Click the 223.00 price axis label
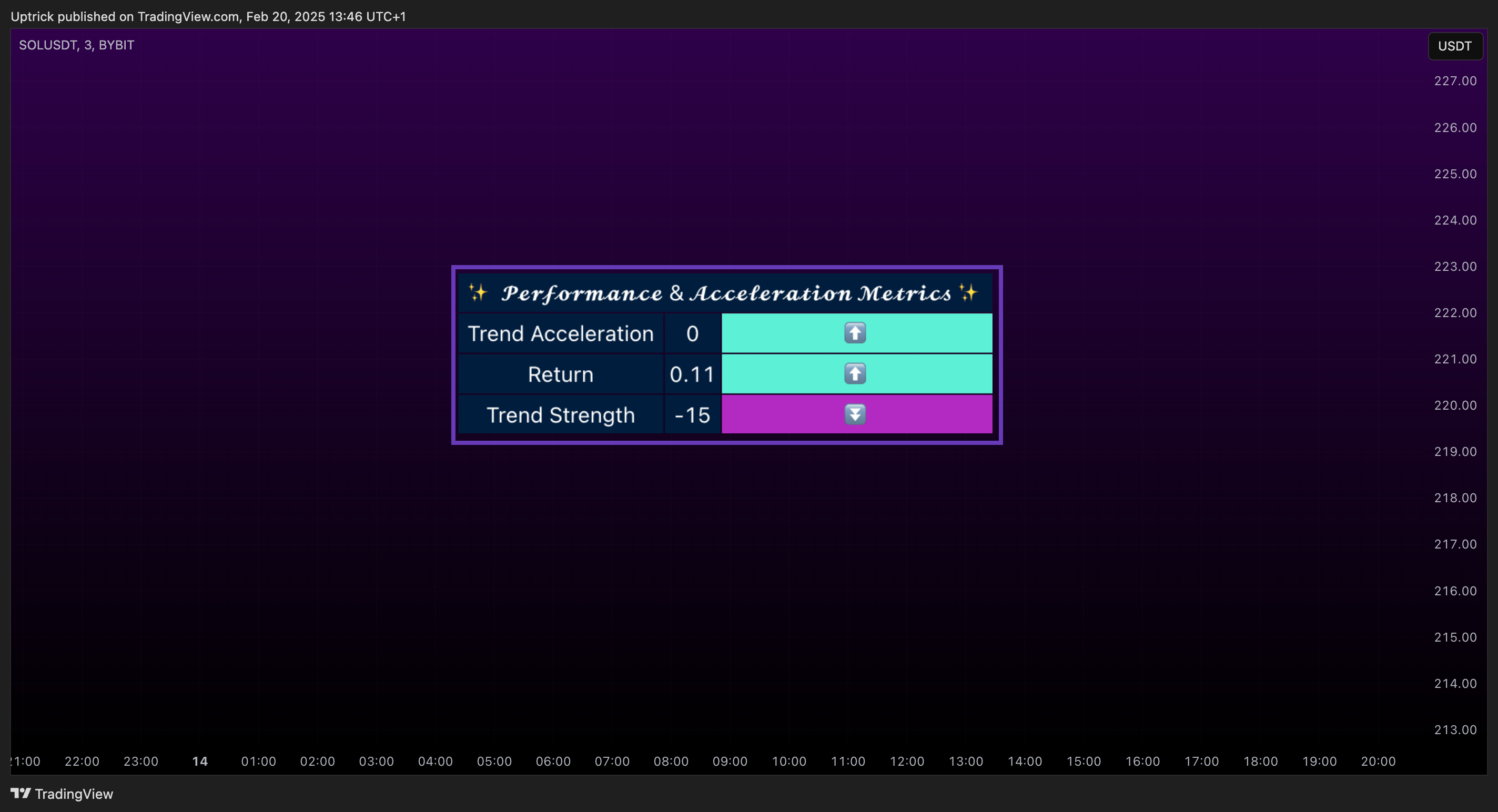The height and width of the screenshot is (812, 1498). click(x=1455, y=266)
